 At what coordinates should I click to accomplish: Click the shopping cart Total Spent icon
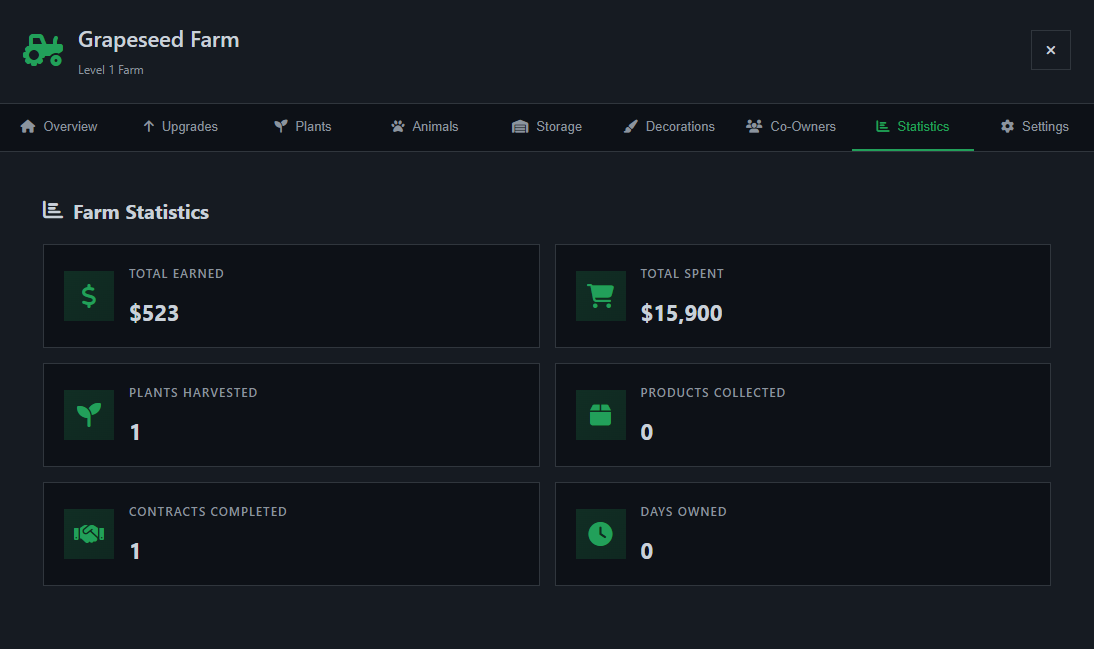[x=600, y=296]
